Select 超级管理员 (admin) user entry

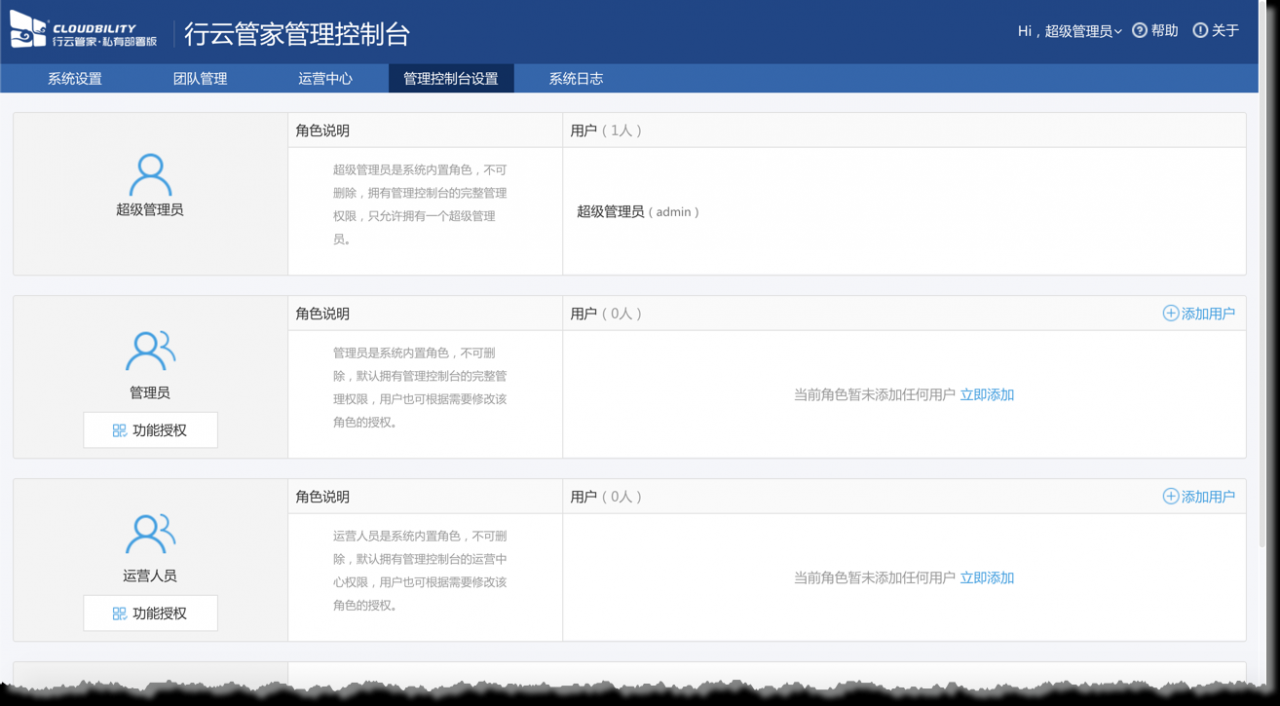click(x=638, y=212)
